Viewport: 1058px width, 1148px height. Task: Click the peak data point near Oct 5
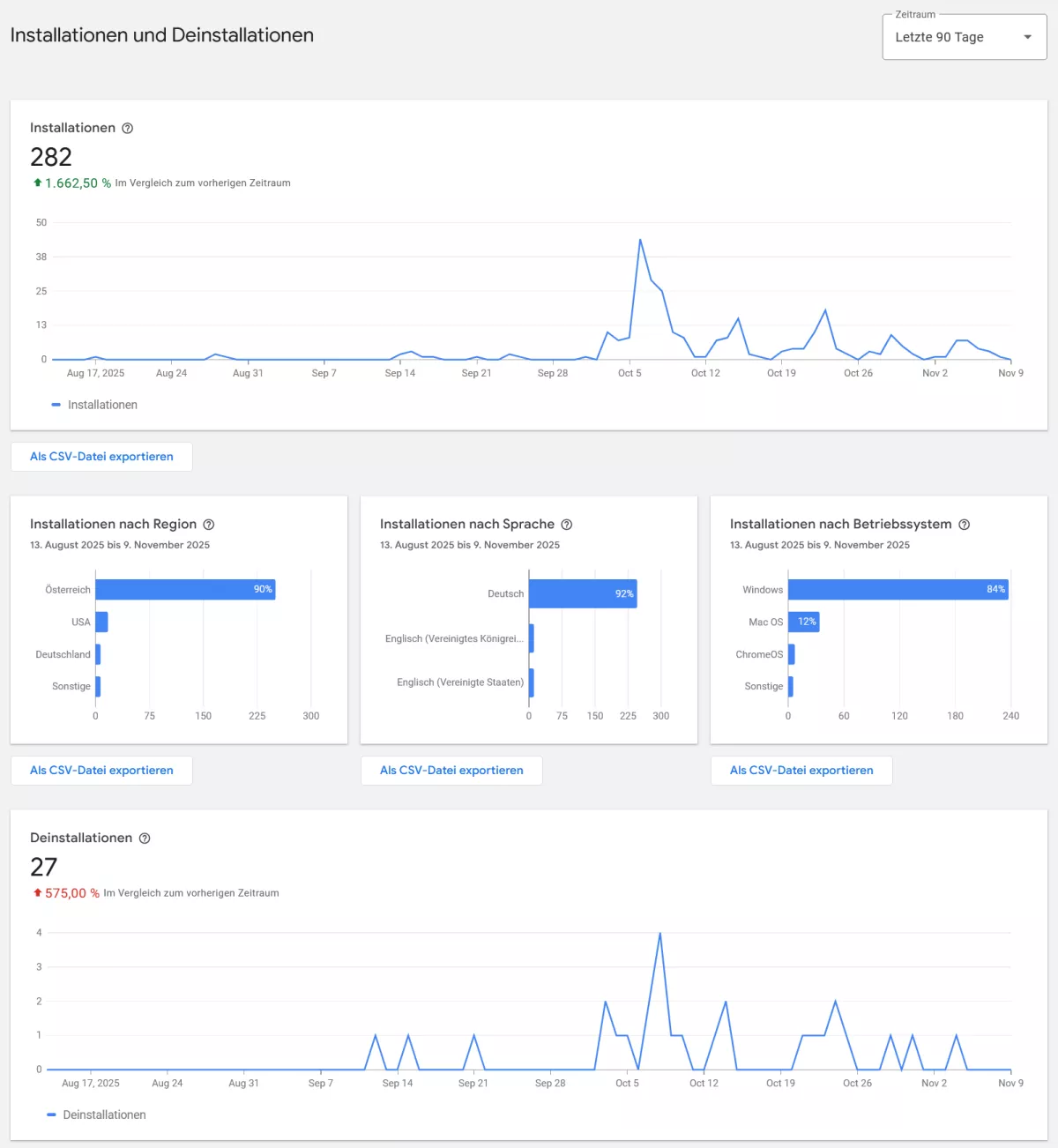(x=641, y=240)
